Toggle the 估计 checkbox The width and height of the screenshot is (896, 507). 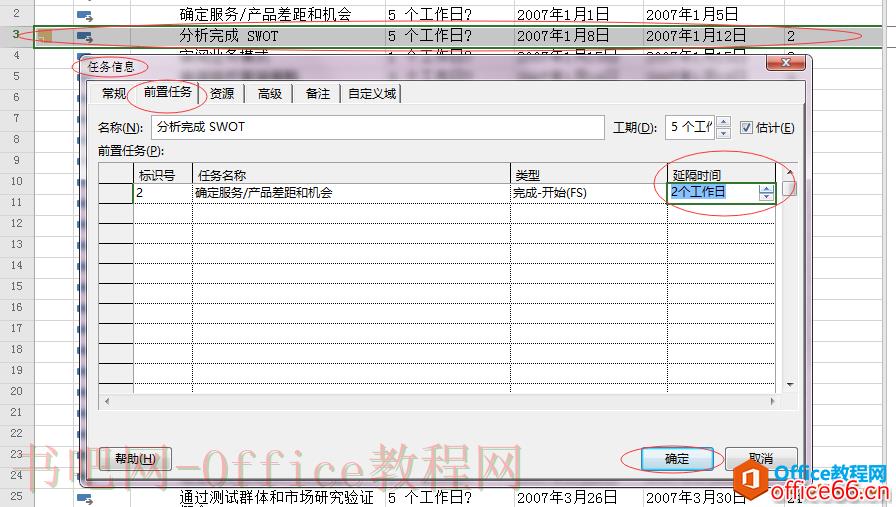pos(746,127)
